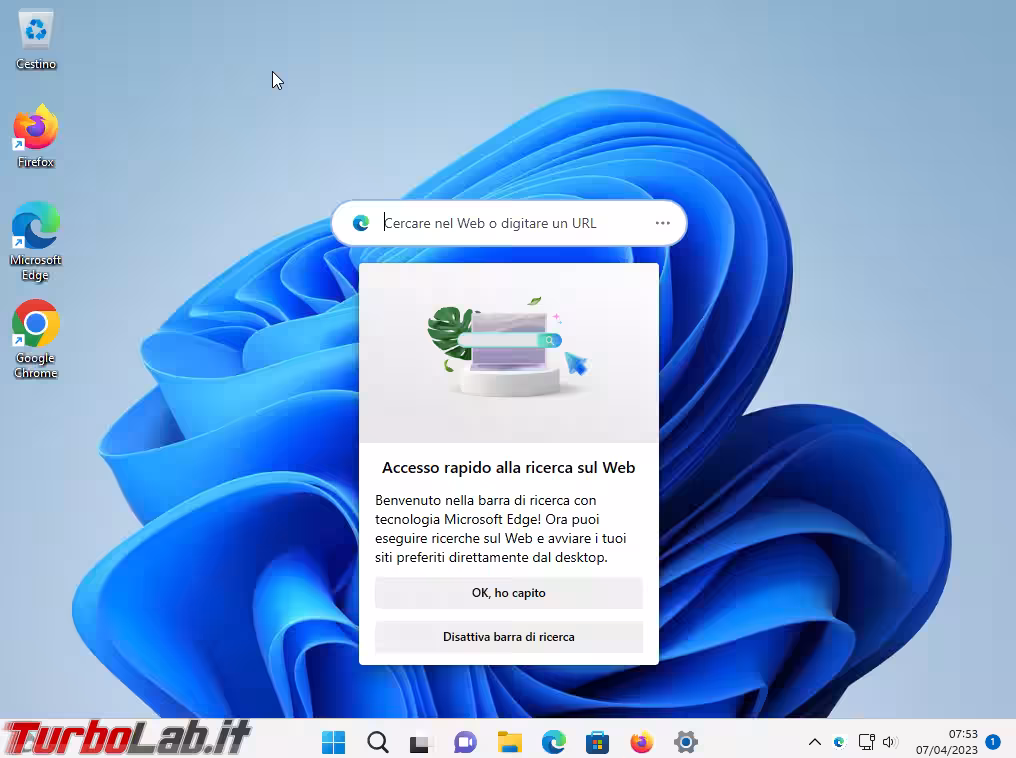Open the clock and date panel
This screenshot has width=1016, height=758.
(949, 742)
